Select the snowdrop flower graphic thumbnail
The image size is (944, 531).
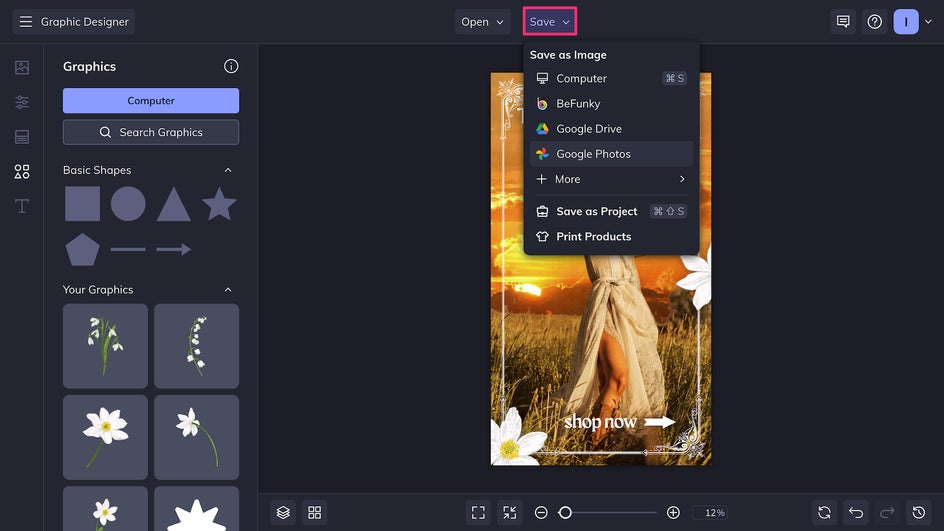105,346
